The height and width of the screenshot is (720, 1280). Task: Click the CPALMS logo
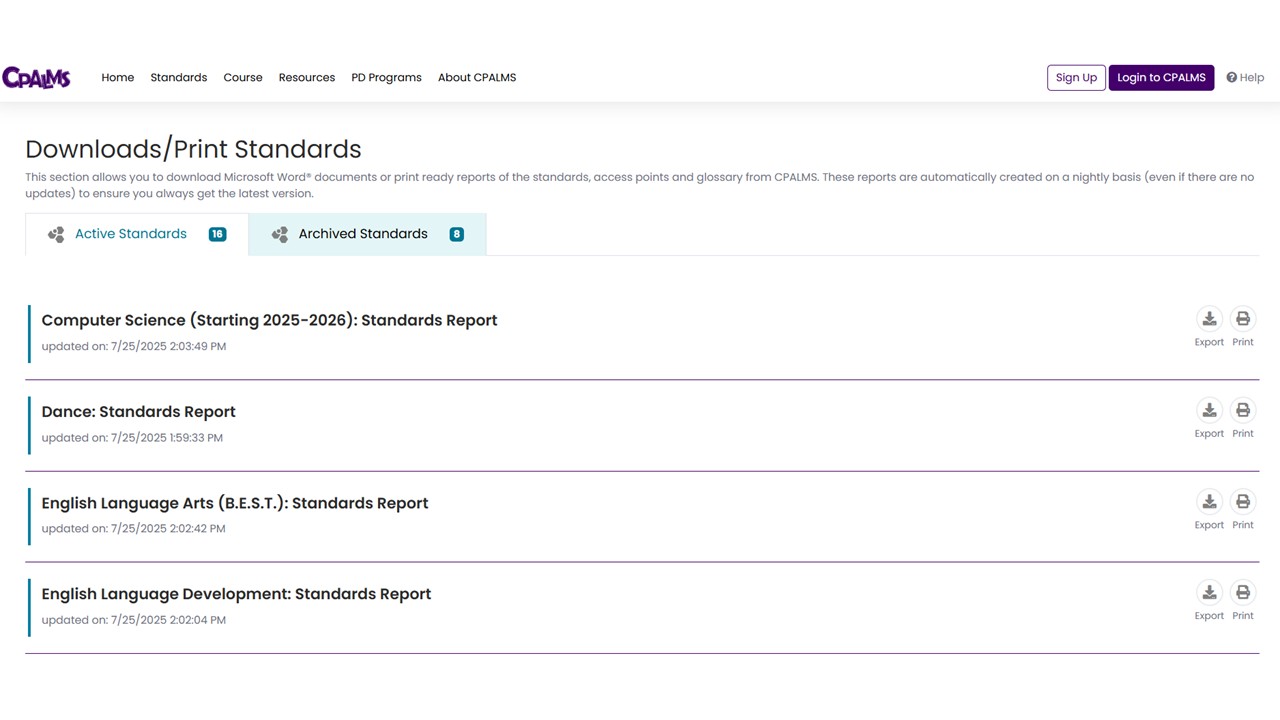pos(36,77)
